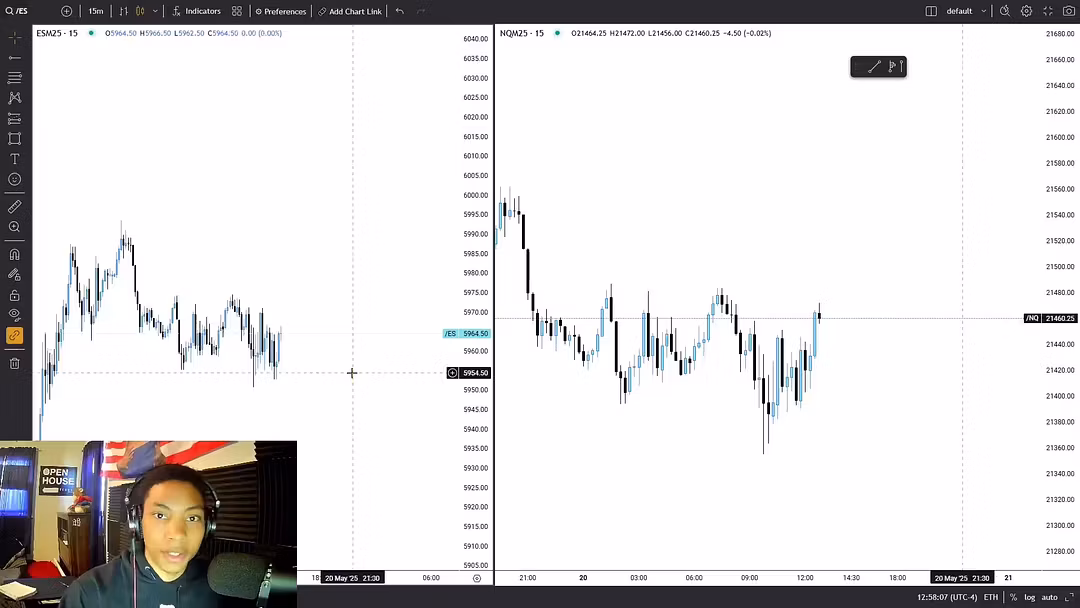Click the maximize chart icon at bottom right
Viewport: 1080px width, 608px height.
coord(1069,597)
